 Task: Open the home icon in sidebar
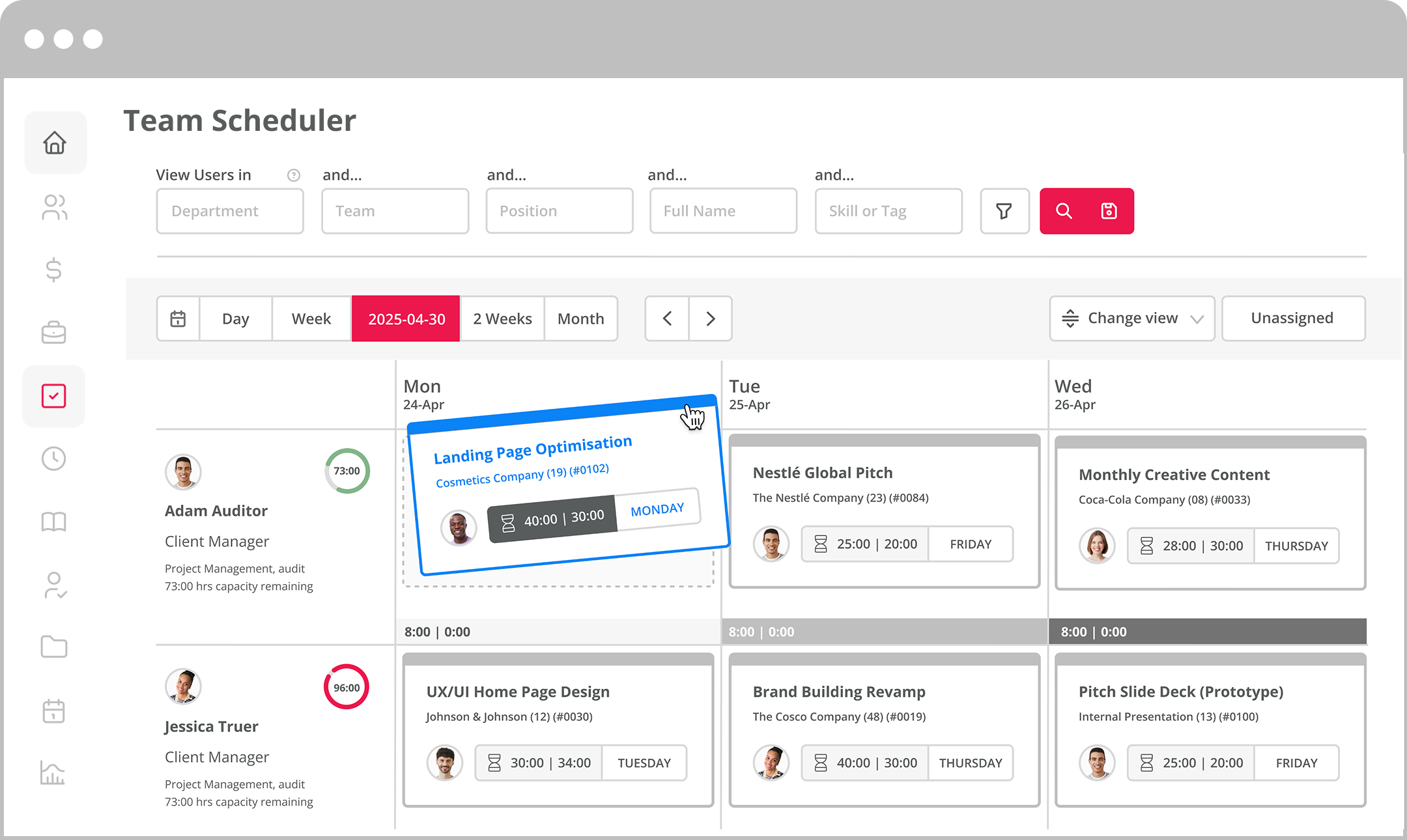(55, 143)
